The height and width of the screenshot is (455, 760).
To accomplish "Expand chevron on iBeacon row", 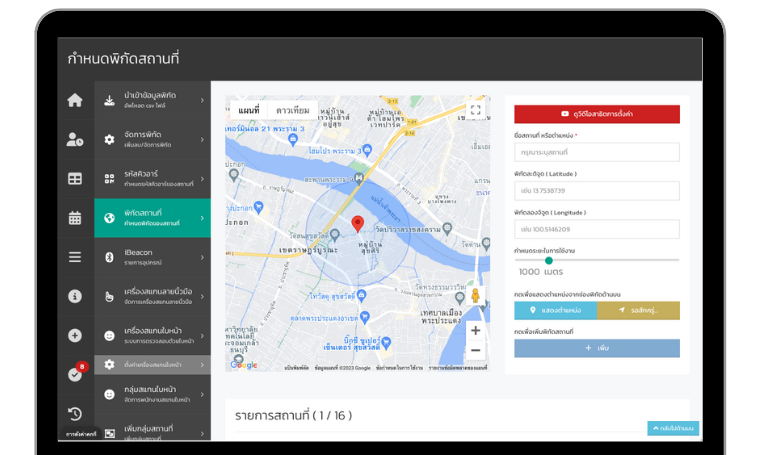I will pyautogui.click(x=202, y=257).
